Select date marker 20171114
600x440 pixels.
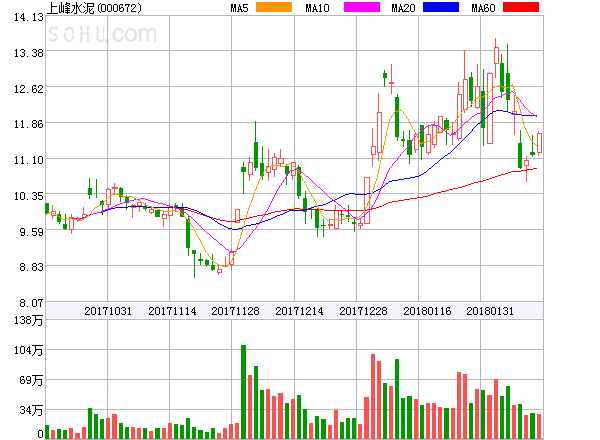click(x=172, y=311)
